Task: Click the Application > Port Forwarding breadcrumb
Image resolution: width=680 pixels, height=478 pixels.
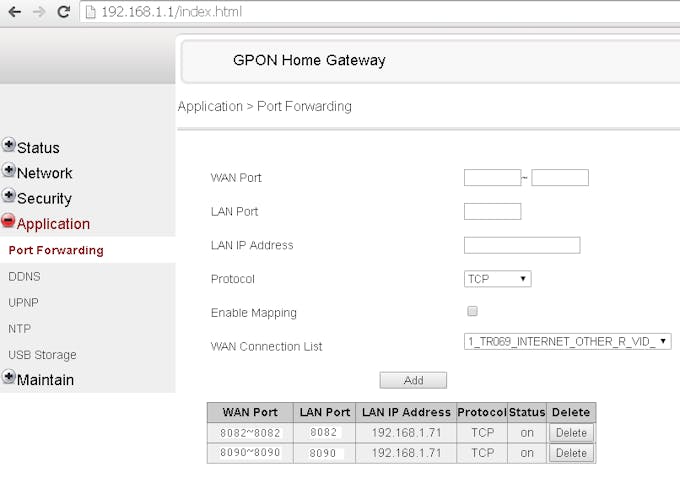Action: coord(265,106)
